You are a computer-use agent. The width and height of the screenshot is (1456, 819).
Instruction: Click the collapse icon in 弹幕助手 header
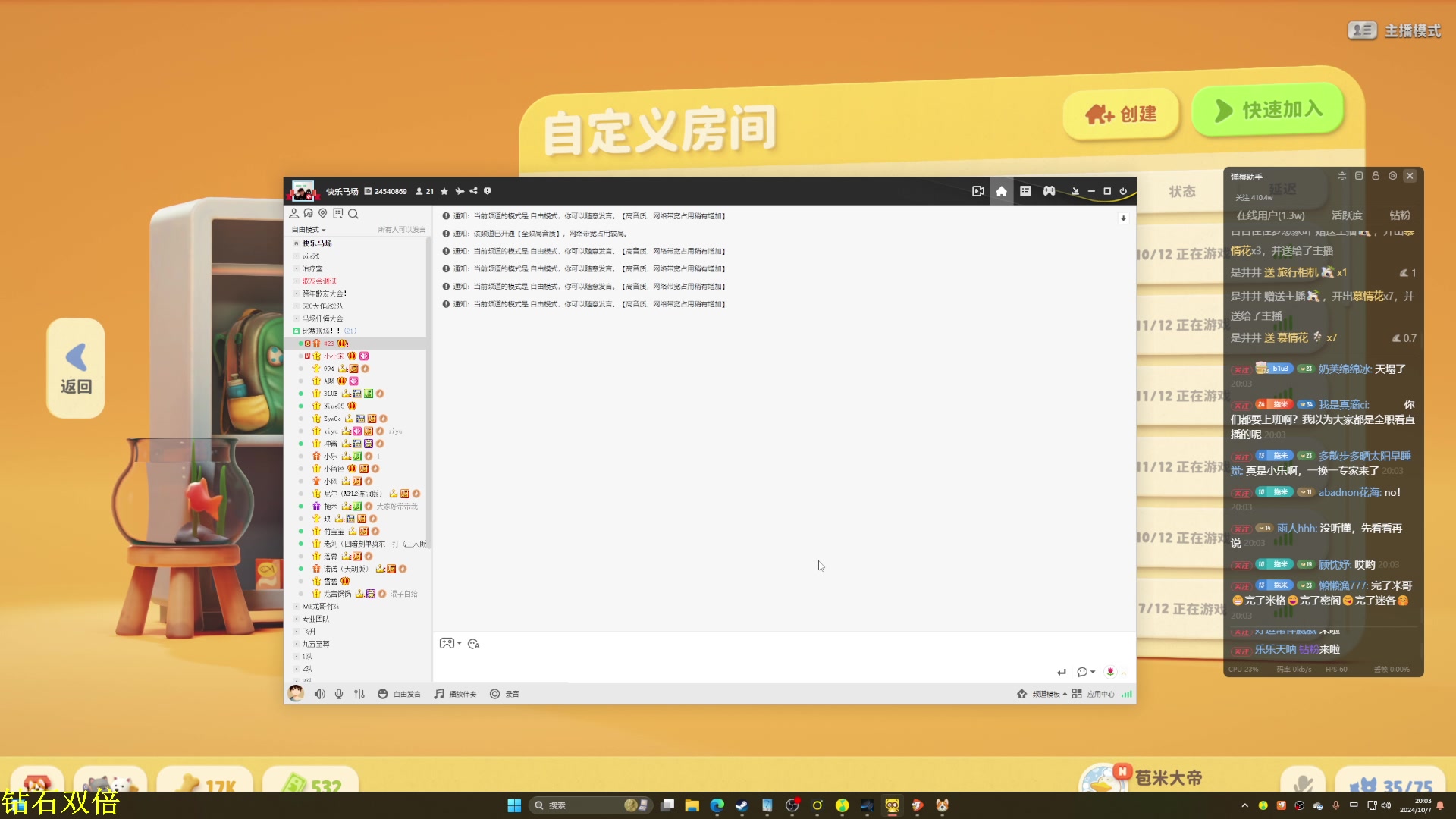(1342, 176)
